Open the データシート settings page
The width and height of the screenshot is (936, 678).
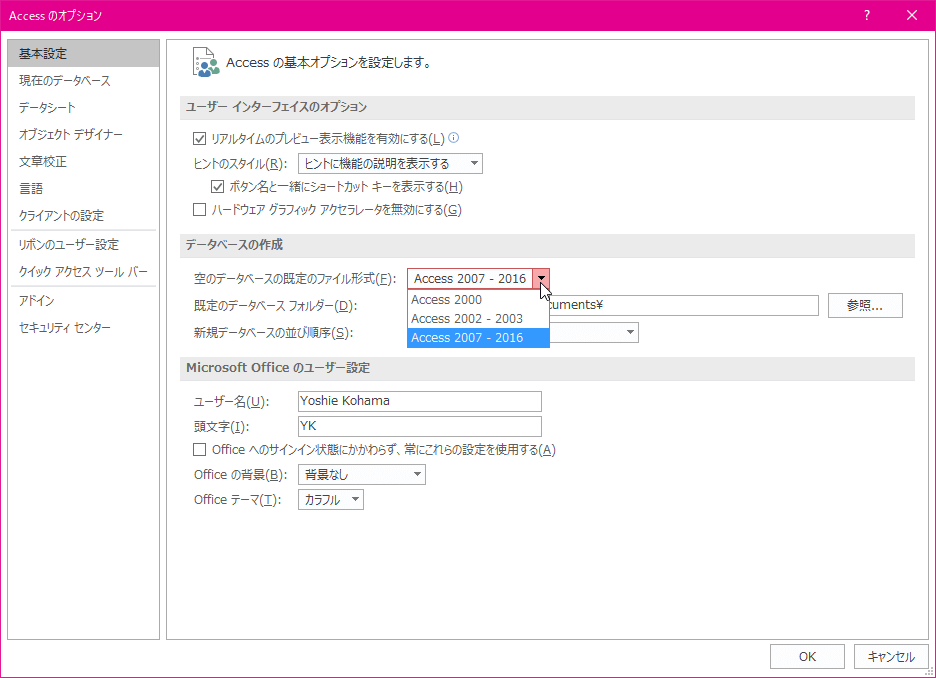click(84, 107)
